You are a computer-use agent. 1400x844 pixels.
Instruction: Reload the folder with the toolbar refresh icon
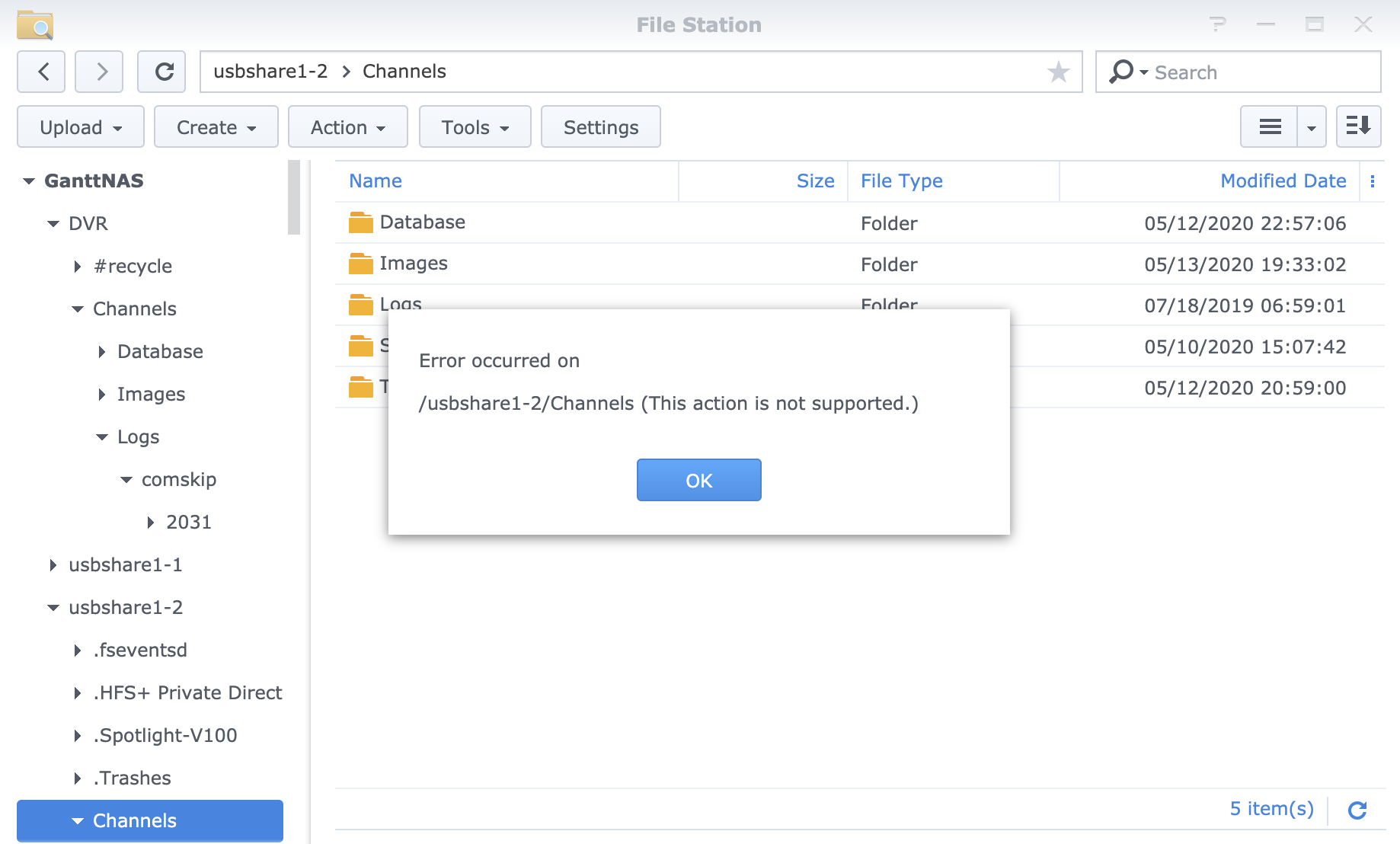click(x=162, y=72)
